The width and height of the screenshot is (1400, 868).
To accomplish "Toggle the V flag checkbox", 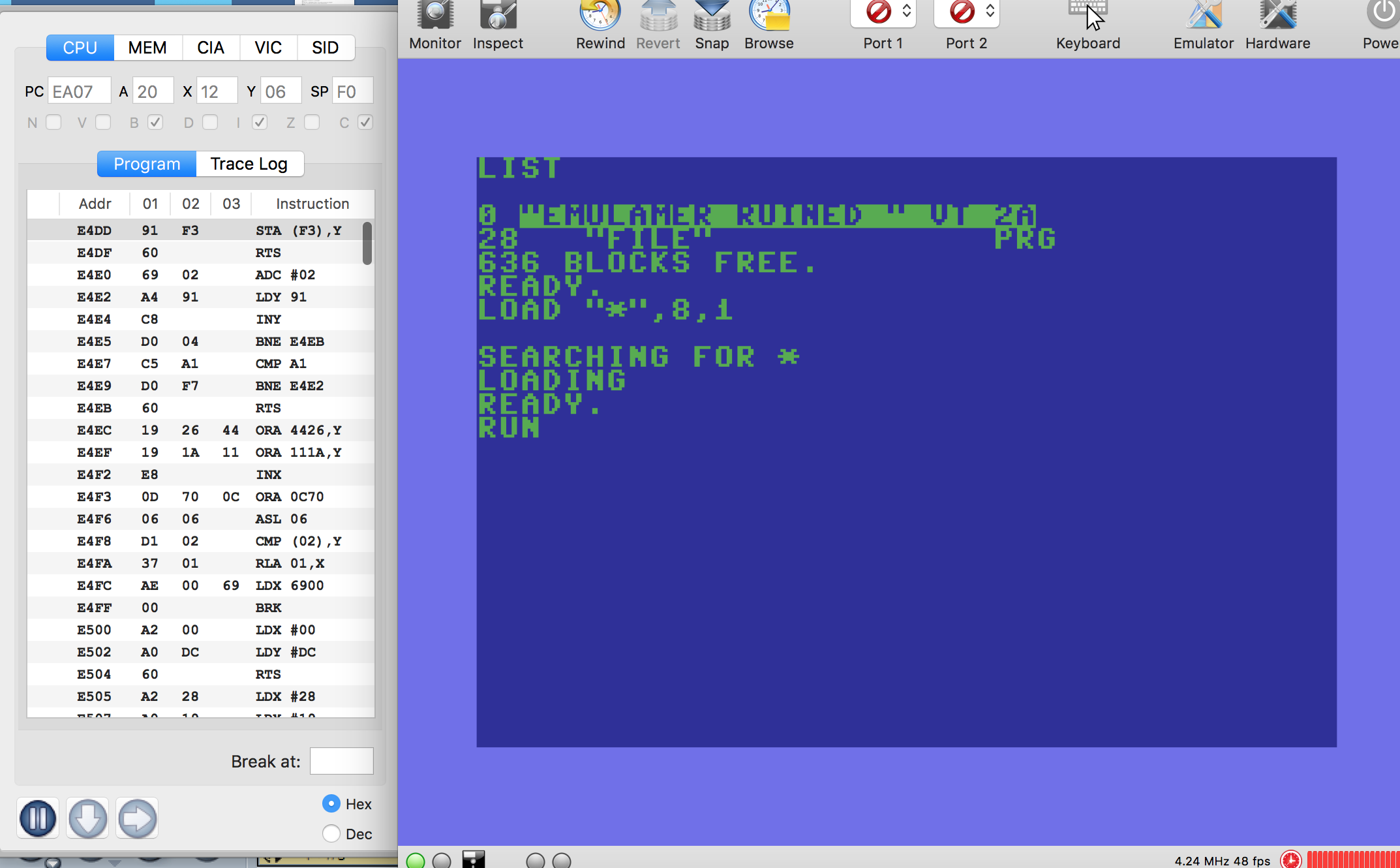I will pyautogui.click(x=103, y=122).
